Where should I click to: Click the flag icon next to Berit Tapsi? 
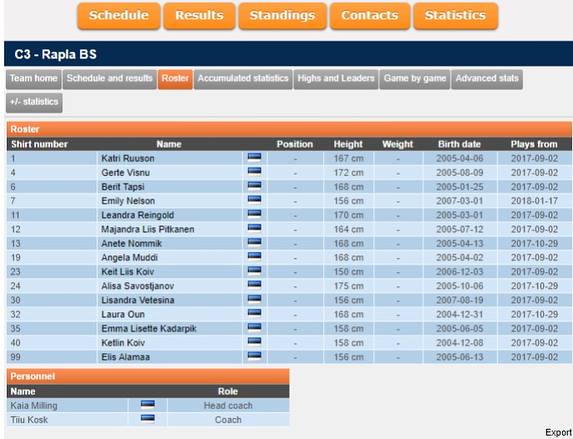pyautogui.click(x=254, y=186)
